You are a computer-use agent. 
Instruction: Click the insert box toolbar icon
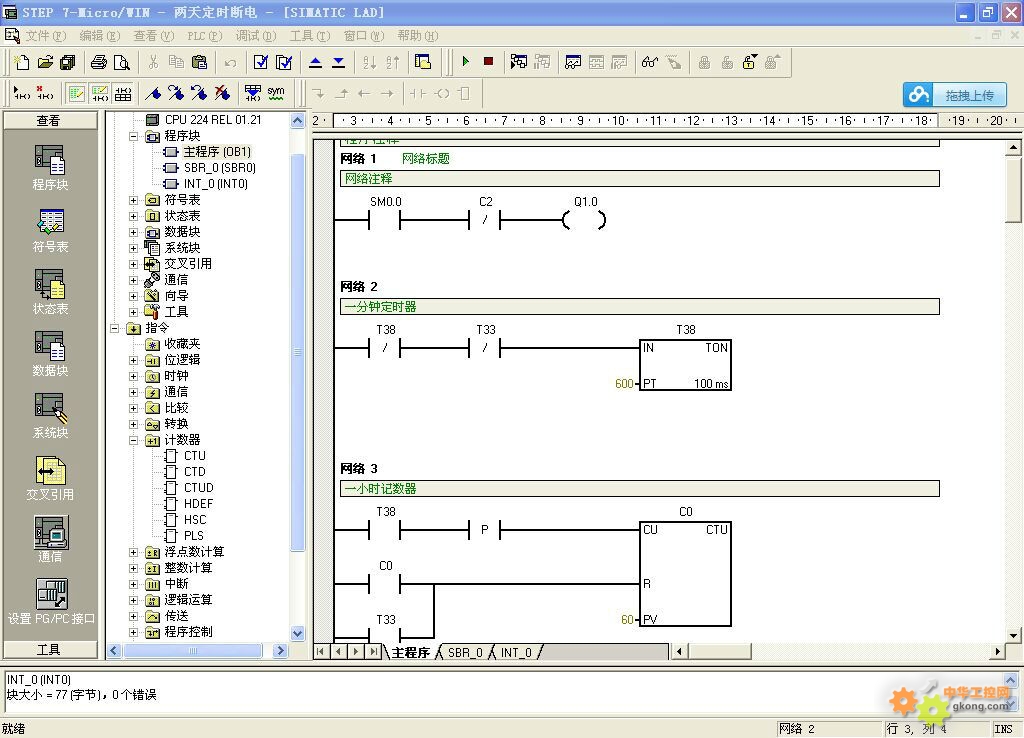click(464, 93)
